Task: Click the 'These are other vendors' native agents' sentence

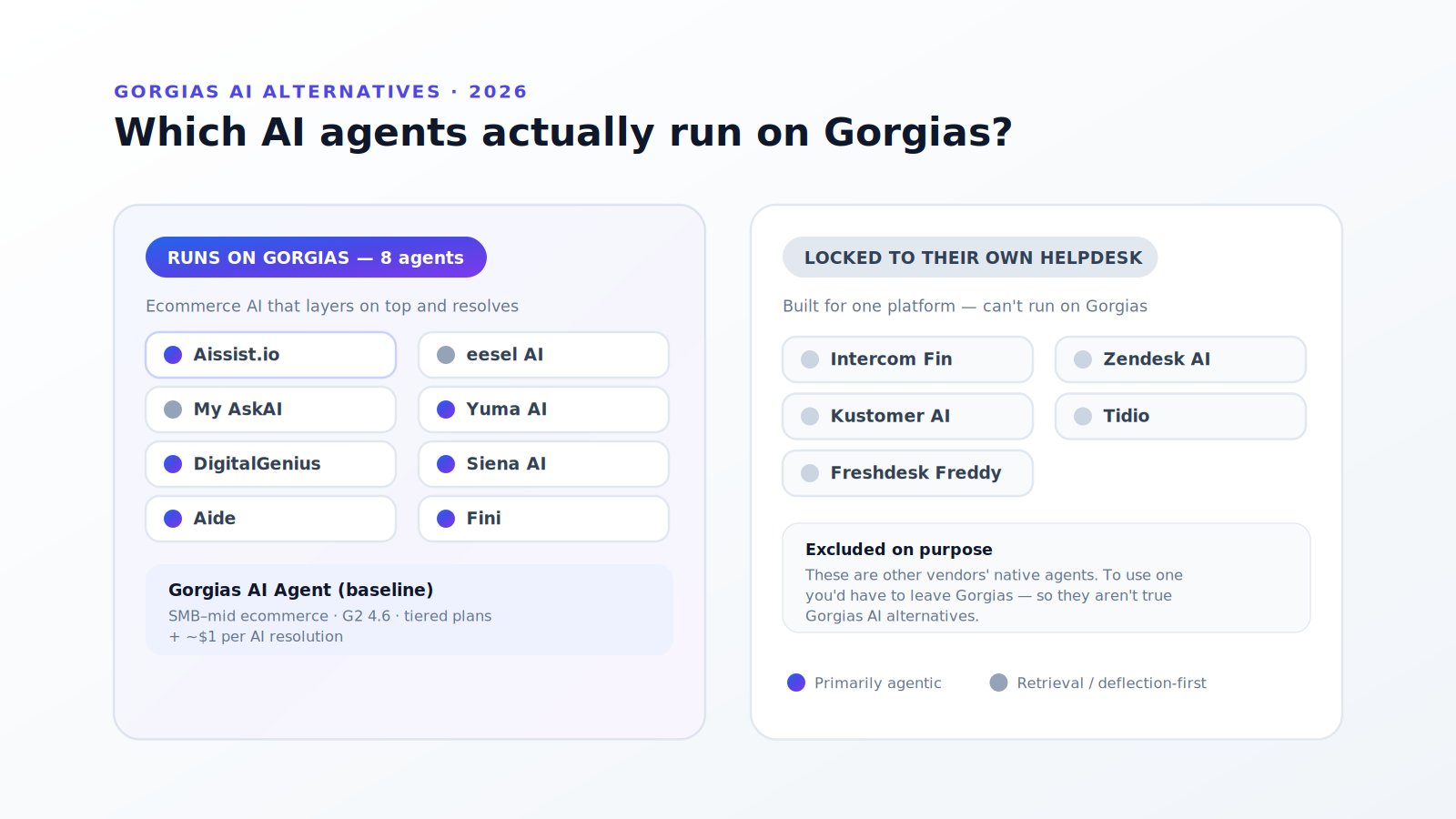Action: (x=951, y=575)
